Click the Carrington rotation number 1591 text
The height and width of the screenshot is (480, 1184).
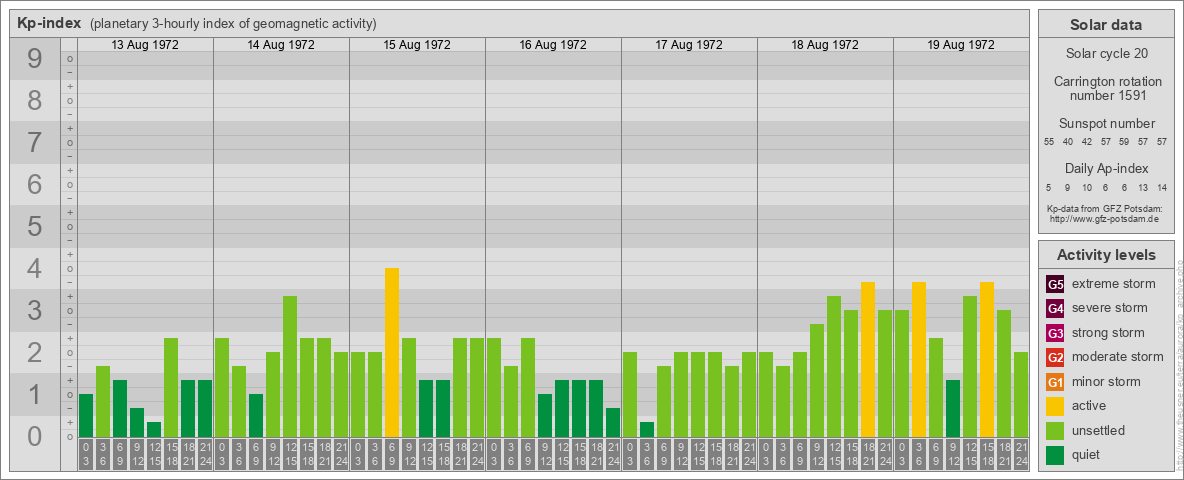click(1106, 88)
